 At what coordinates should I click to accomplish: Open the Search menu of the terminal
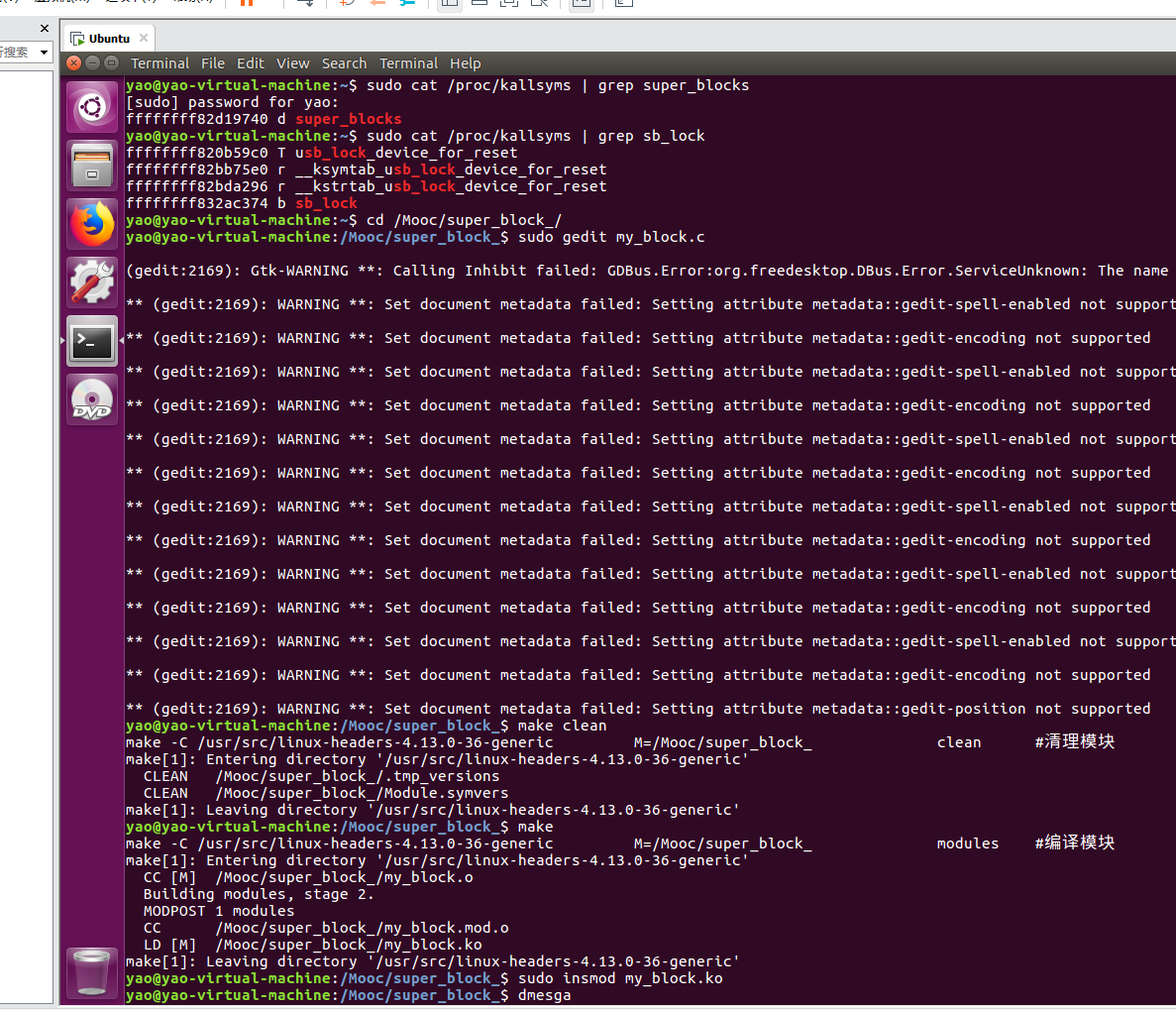(344, 62)
